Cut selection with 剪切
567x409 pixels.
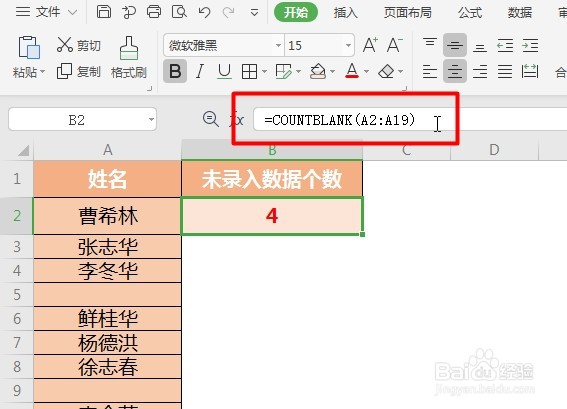pos(78,45)
